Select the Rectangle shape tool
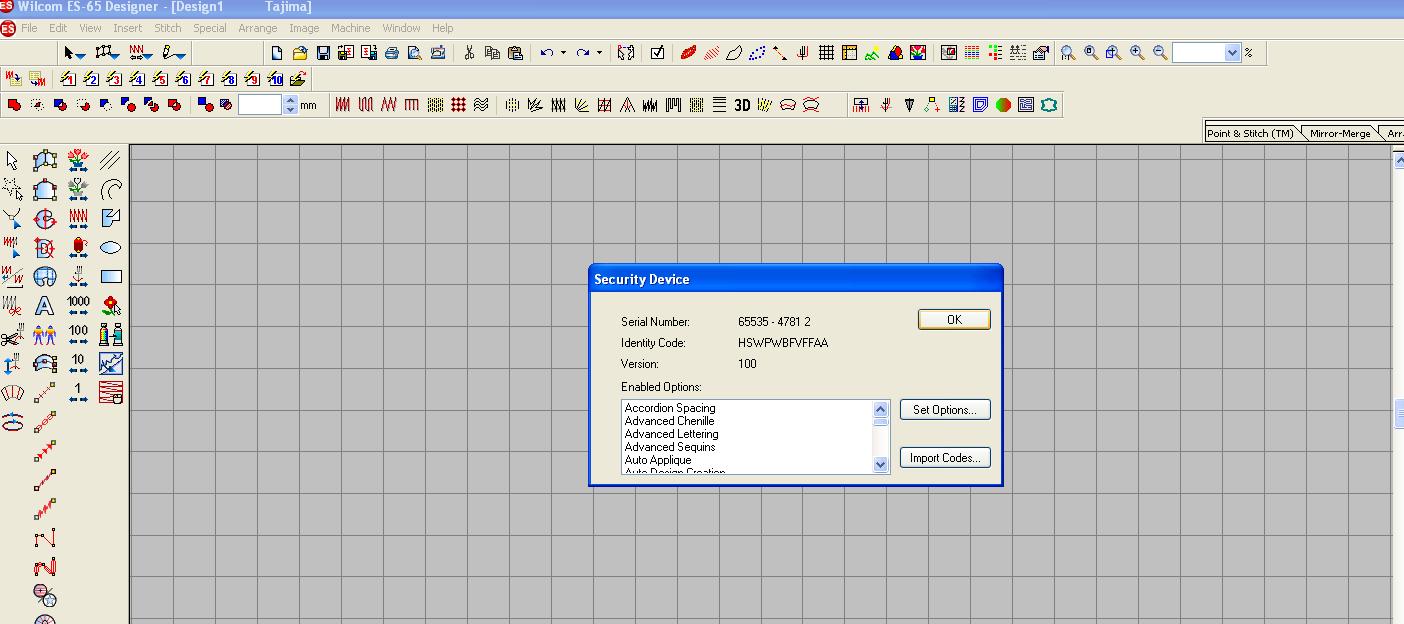 coord(111,277)
